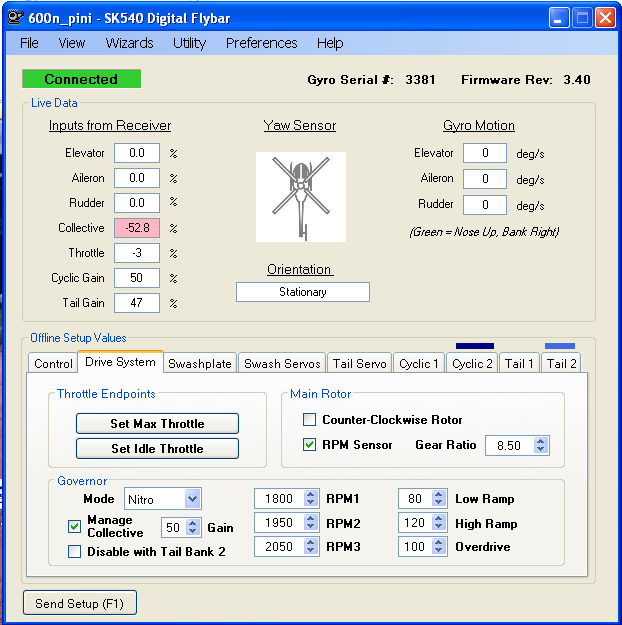Viewport: 622px width, 625px height.
Task: Switch to the Control tab
Action: tap(53, 363)
